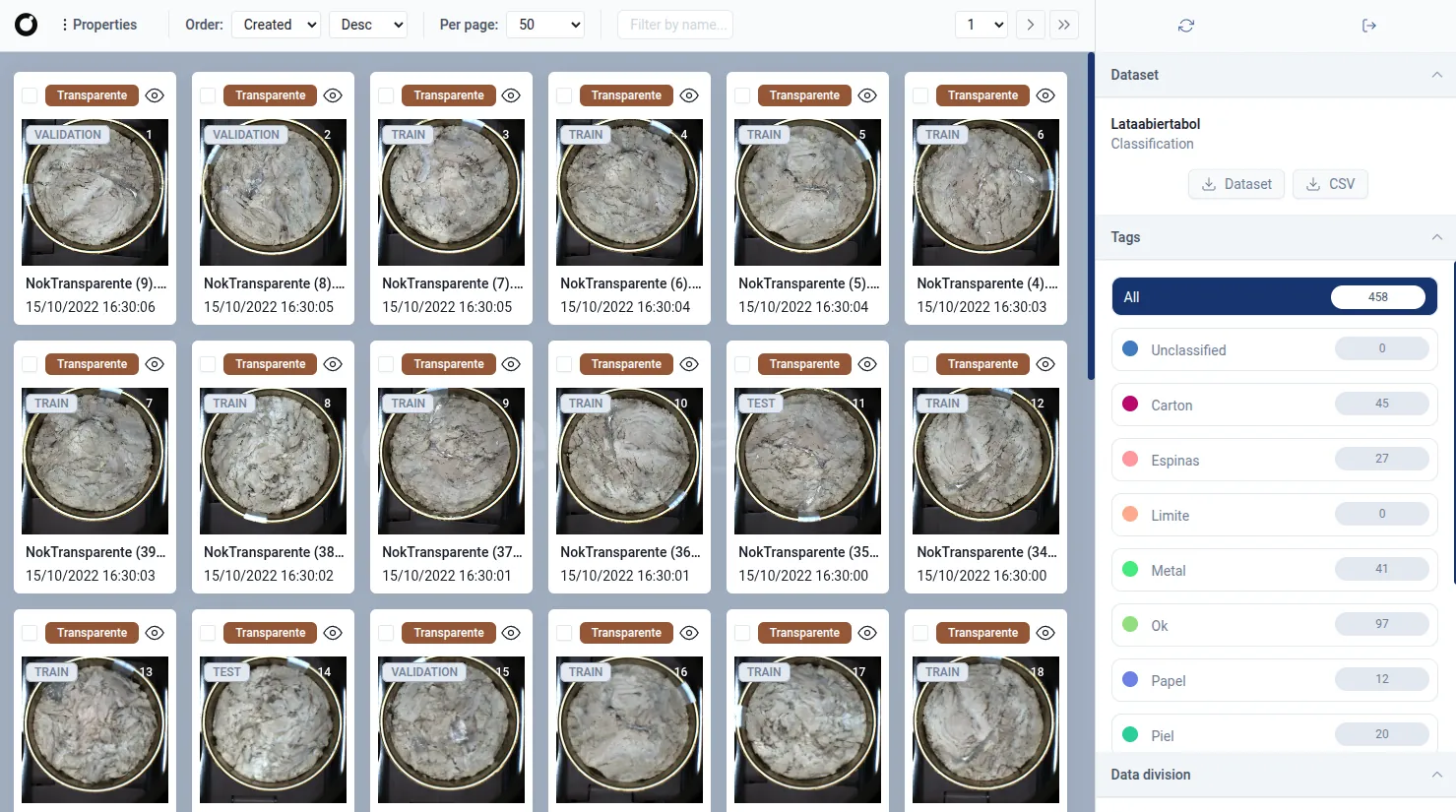Download the Dataset button
Screen dimensions: 1456x812
click(x=1236, y=184)
